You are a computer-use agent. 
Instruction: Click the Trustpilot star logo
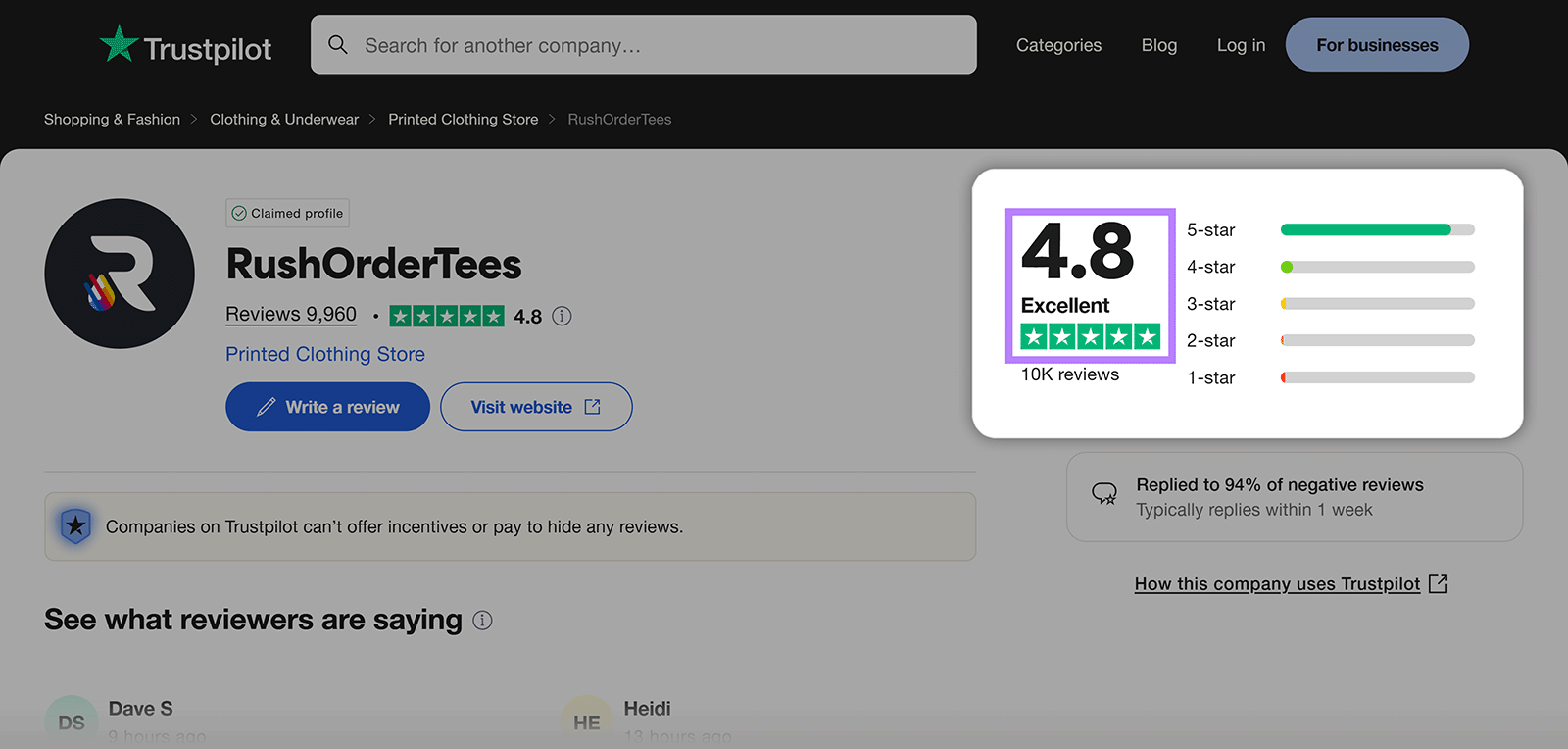(117, 44)
